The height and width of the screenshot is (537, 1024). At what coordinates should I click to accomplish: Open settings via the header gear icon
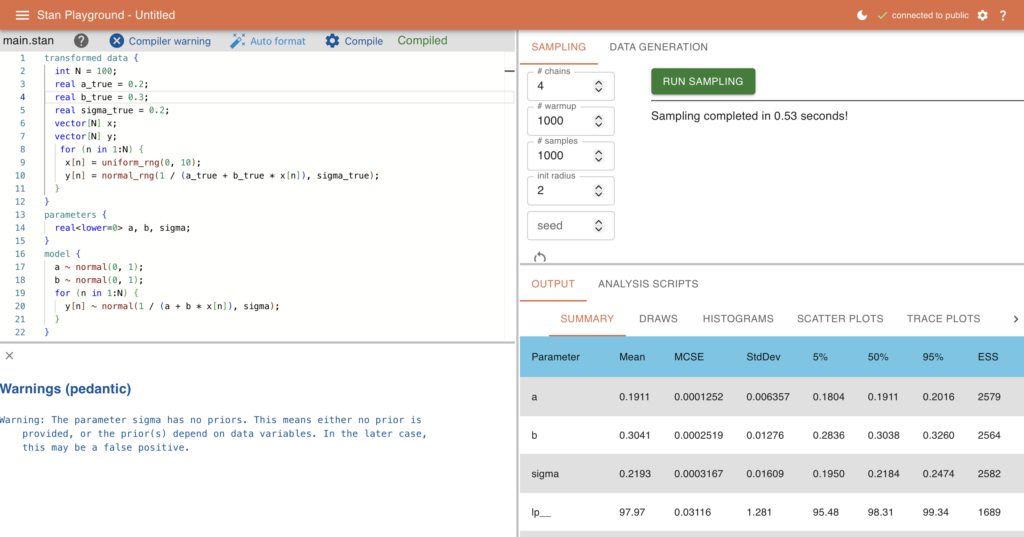click(x=982, y=15)
